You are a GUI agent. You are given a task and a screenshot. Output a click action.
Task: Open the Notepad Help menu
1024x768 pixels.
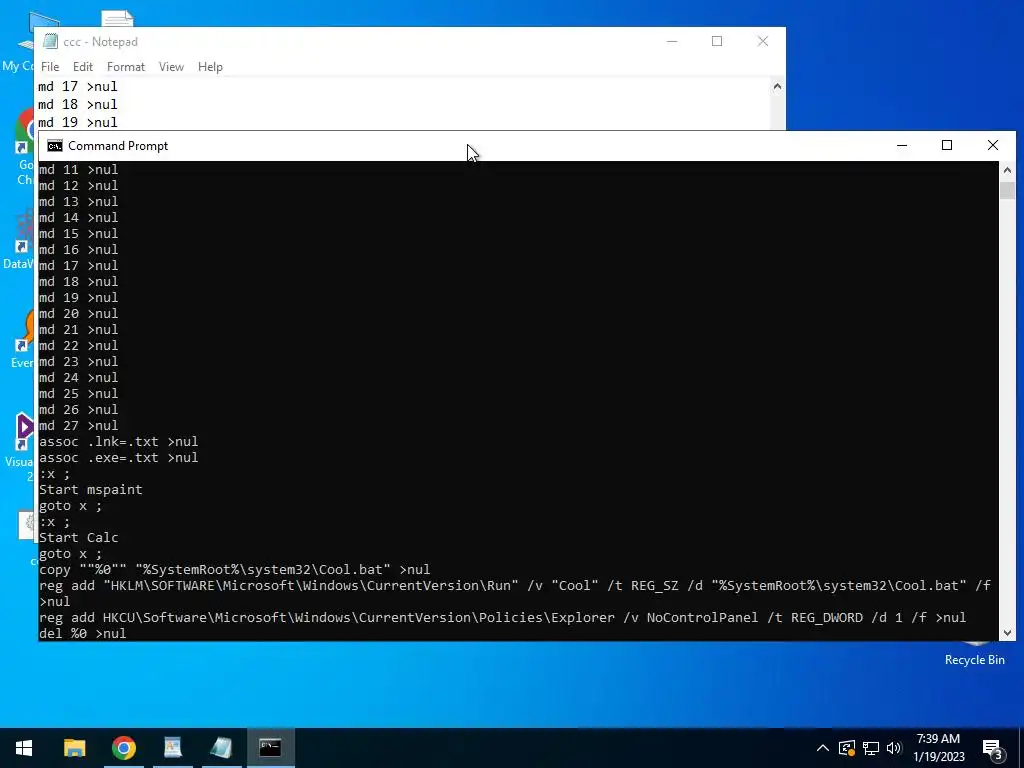click(x=210, y=67)
